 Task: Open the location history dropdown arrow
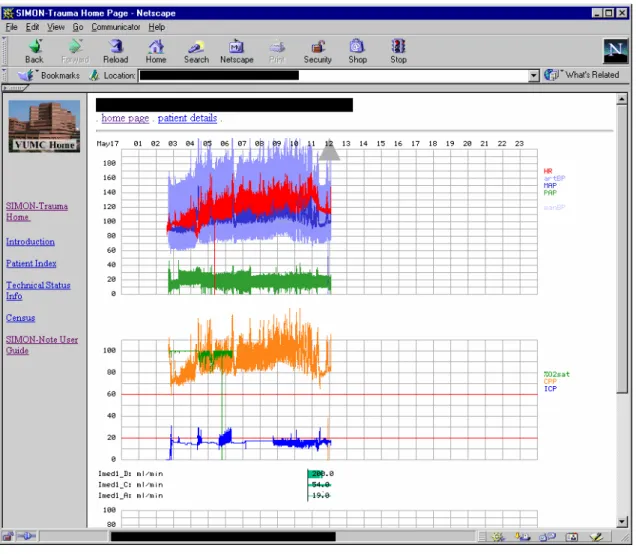pos(534,75)
